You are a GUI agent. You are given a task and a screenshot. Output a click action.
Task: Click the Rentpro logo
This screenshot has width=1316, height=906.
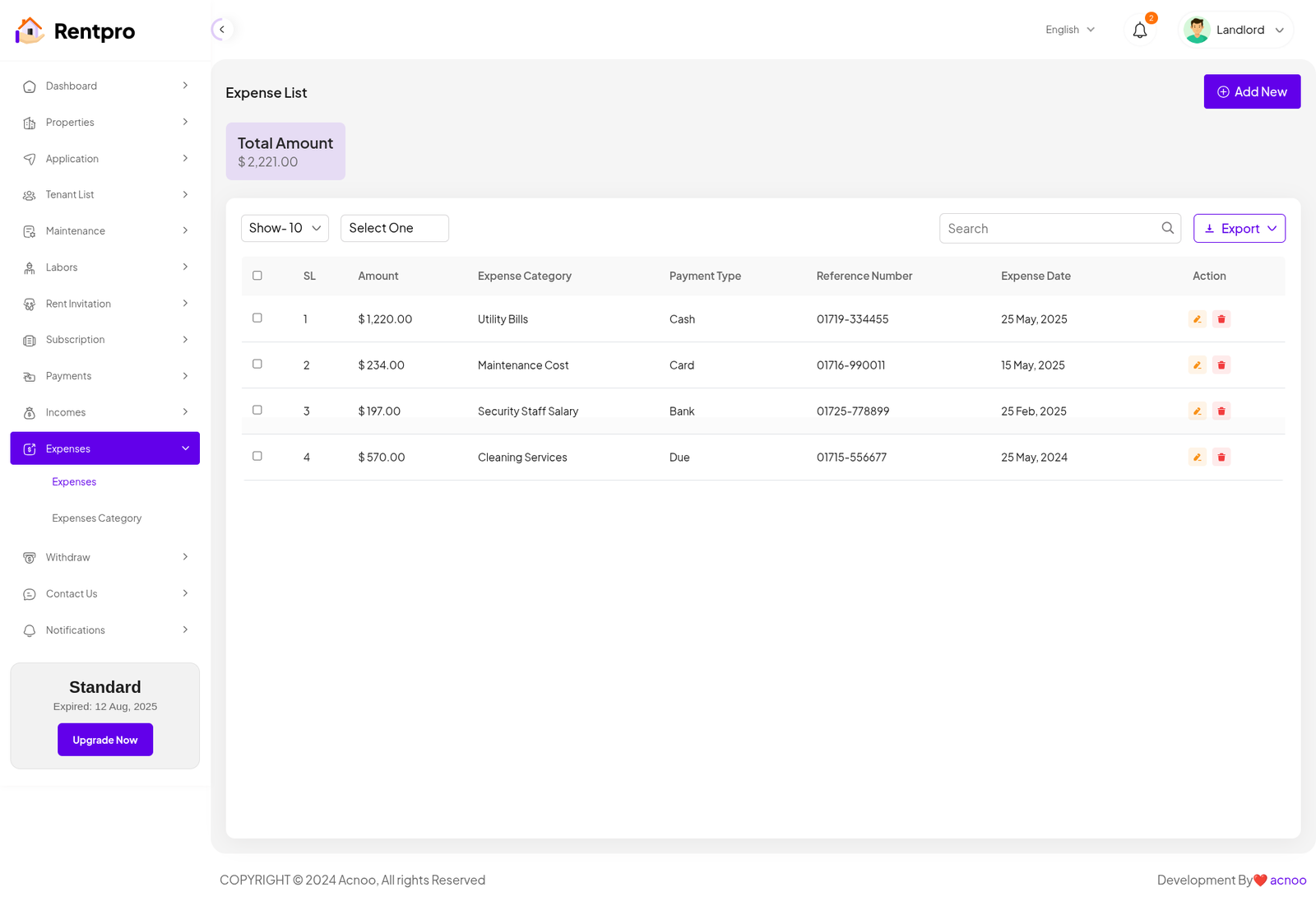coord(75,31)
